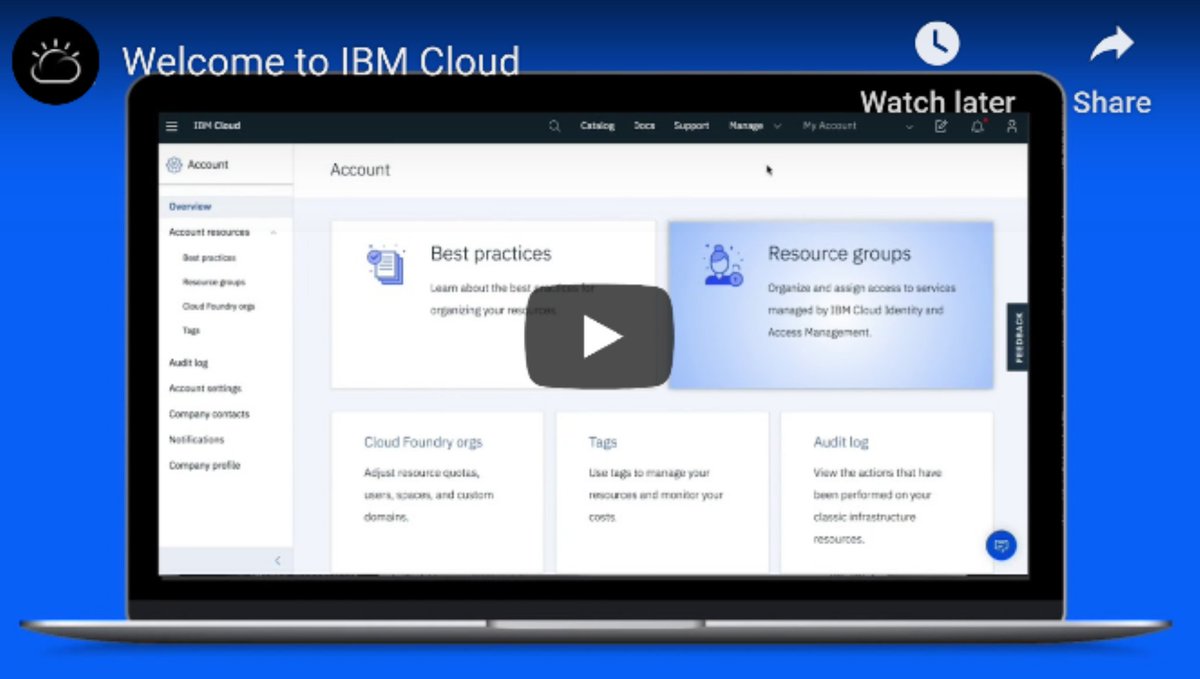Open the Docs menu item
The image size is (1200, 679).
pyautogui.click(x=645, y=126)
